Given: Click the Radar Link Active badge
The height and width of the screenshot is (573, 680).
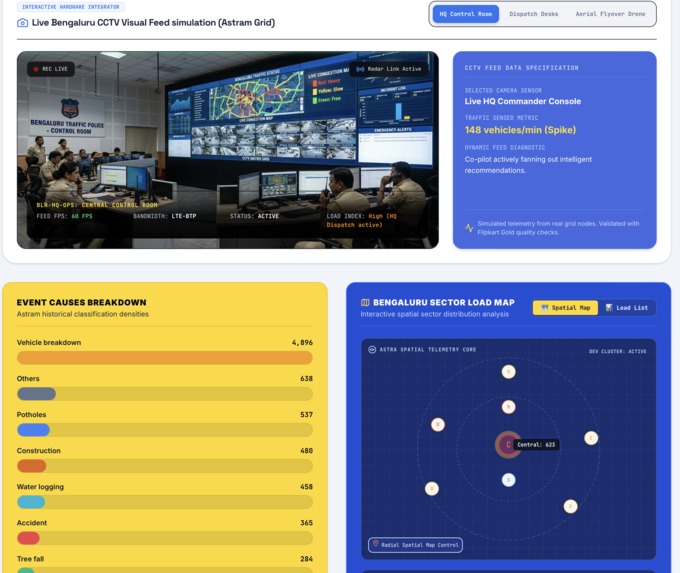Looking at the screenshot, I should [389, 69].
